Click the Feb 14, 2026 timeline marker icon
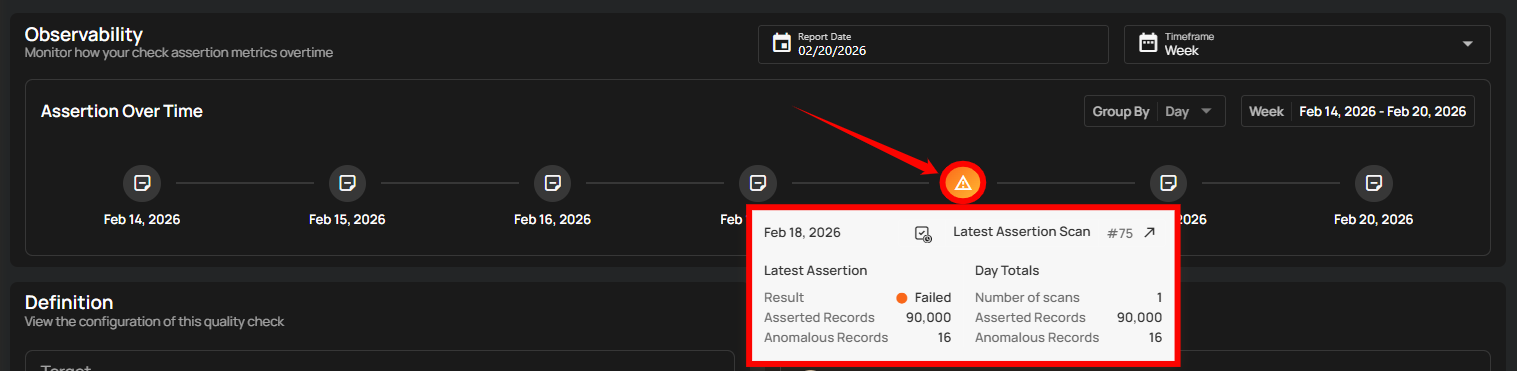1517x371 pixels. tap(142, 183)
